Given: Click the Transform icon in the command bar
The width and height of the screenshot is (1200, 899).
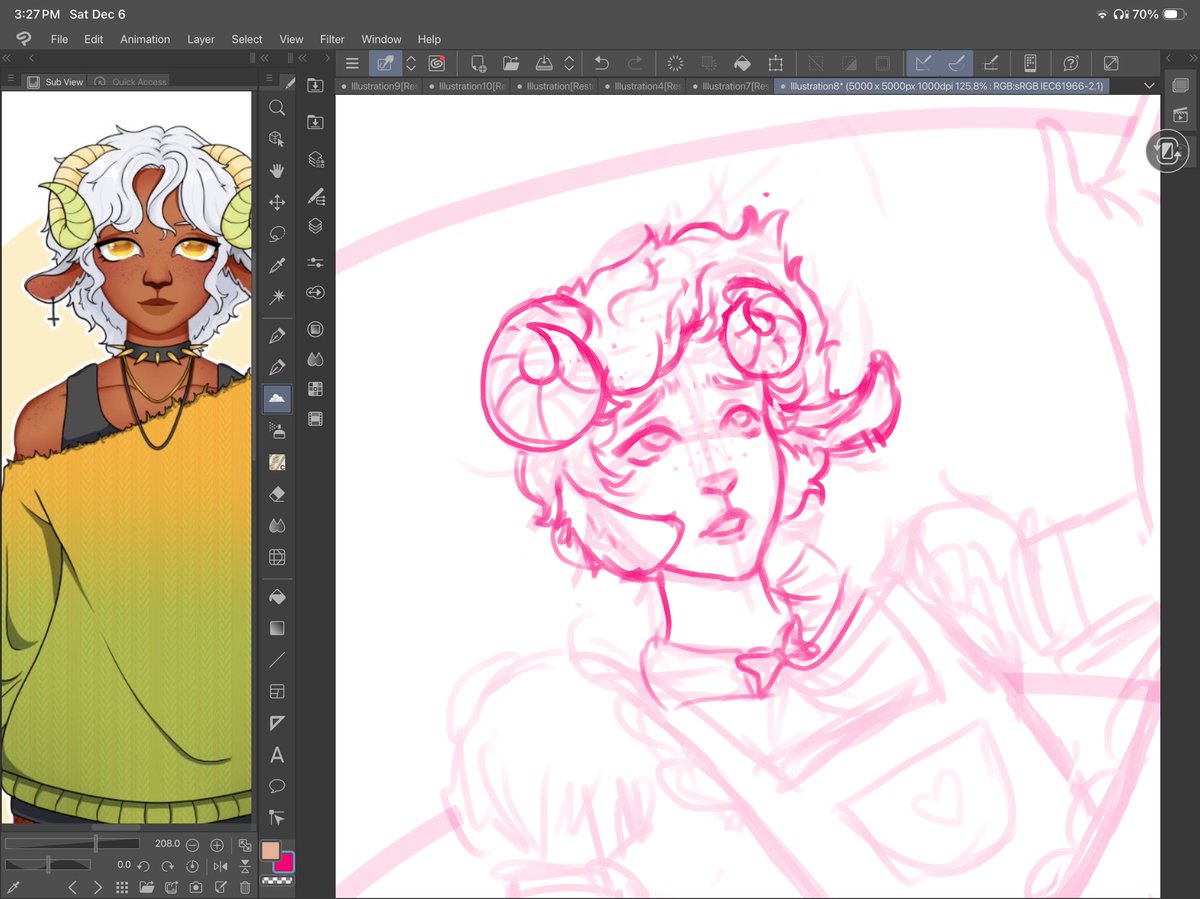Looking at the screenshot, I should [775, 64].
